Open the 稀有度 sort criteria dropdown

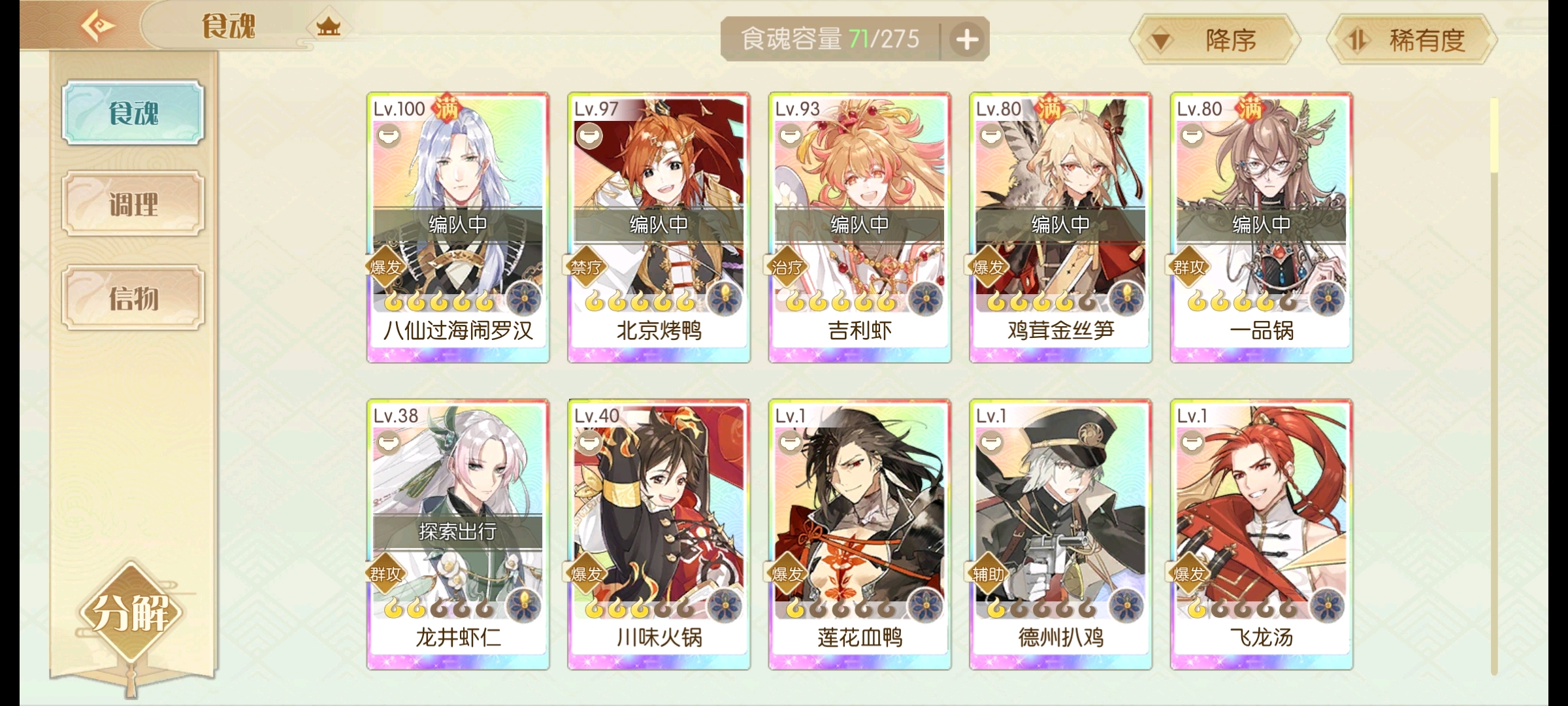click(x=1412, y=40)
